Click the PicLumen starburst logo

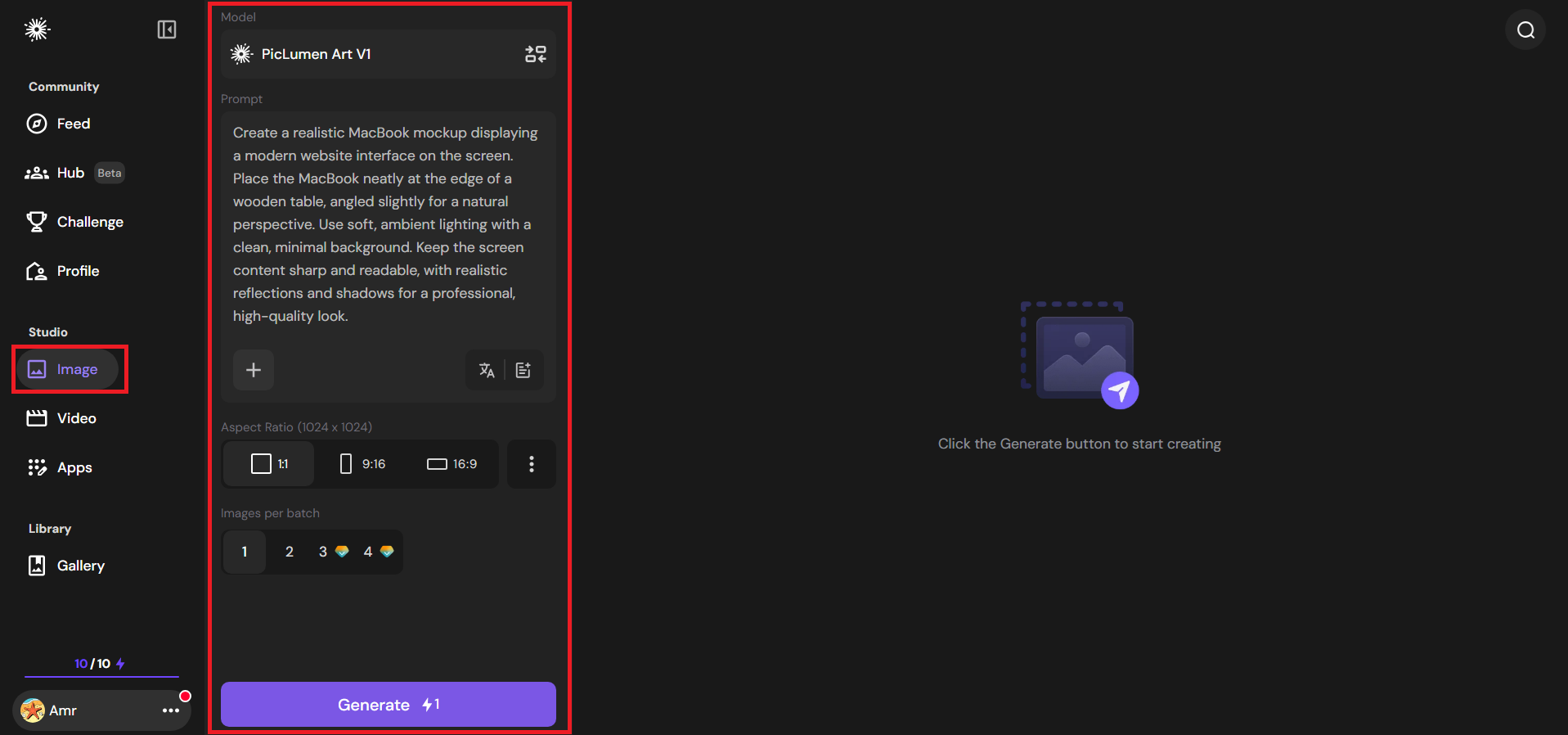[37, 29]
